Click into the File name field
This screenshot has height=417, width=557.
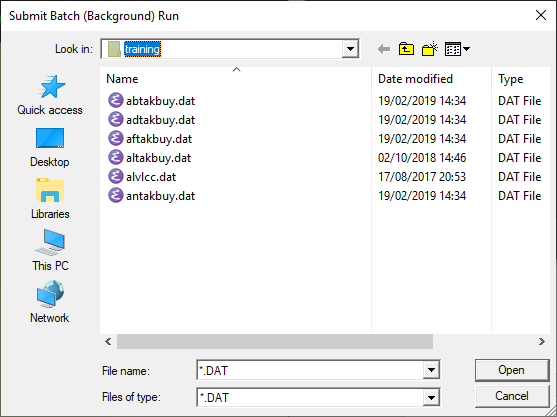click(x=310, y=370)
